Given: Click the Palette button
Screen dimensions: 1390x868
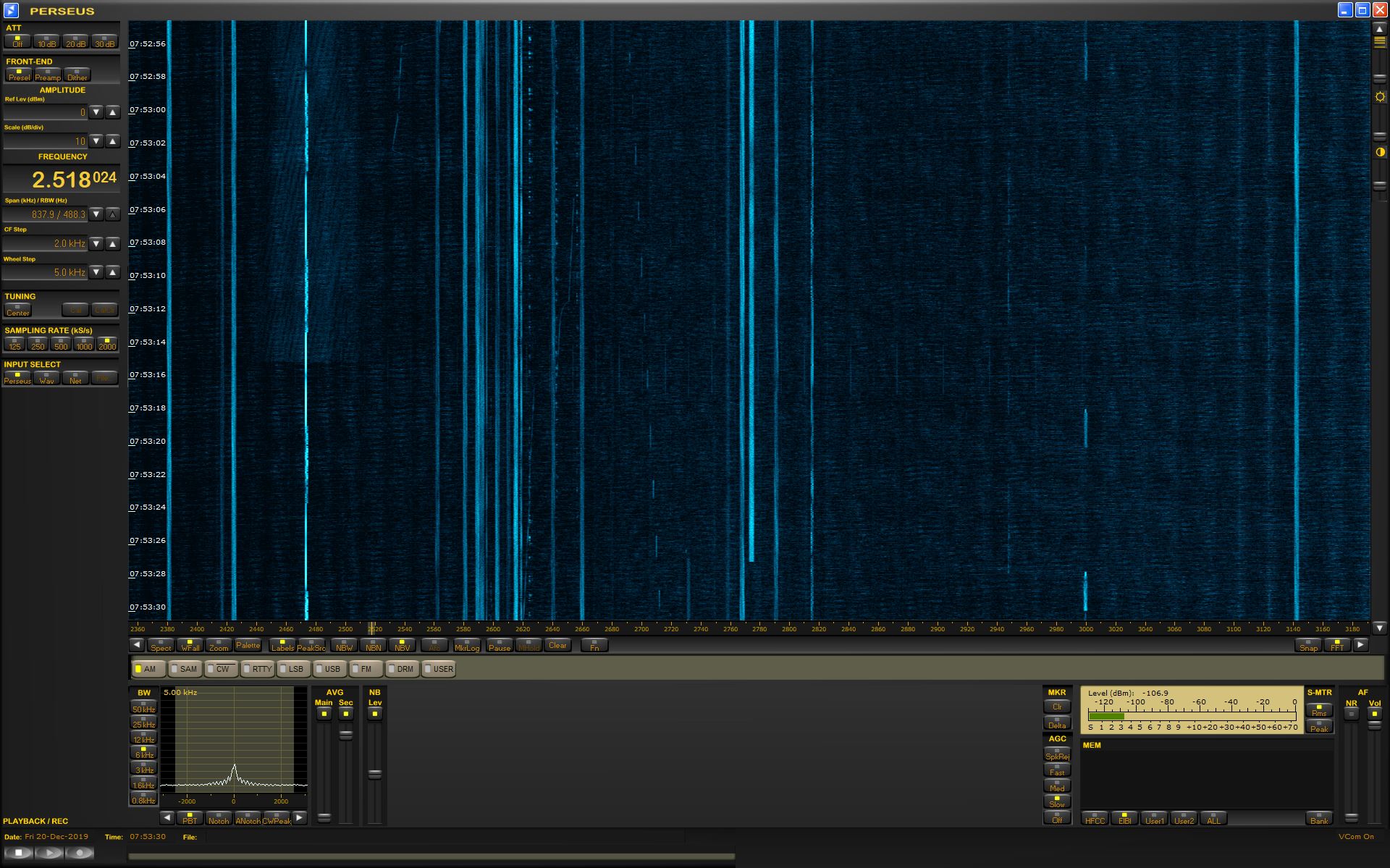Looking at the screenshot, I should coord(248,645).
